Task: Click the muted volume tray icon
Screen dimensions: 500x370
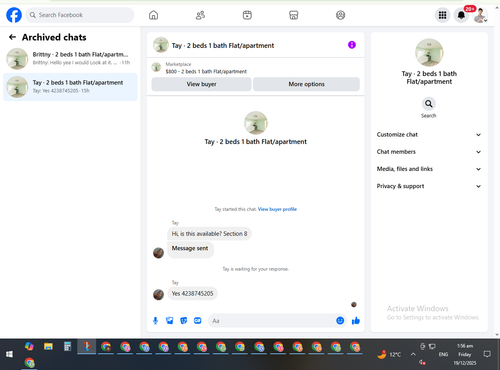Action: [422, 362]
